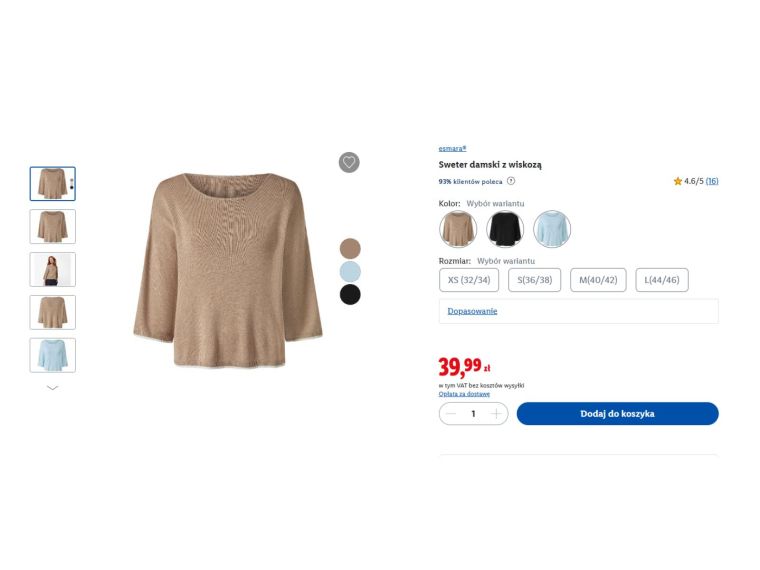Viewport: 760px width, 570px height.
Task: Choose size XS (32/34)
Action: pyautogui.click(x=469, y=280)
